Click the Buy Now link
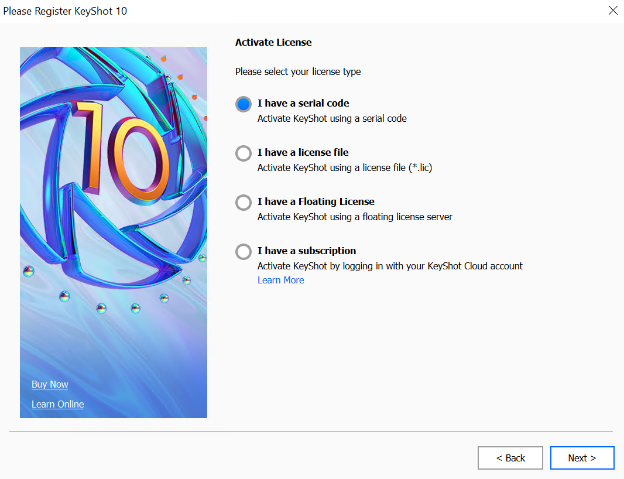The width and height of the screenshot is (624, 479). tap(50, 384)
